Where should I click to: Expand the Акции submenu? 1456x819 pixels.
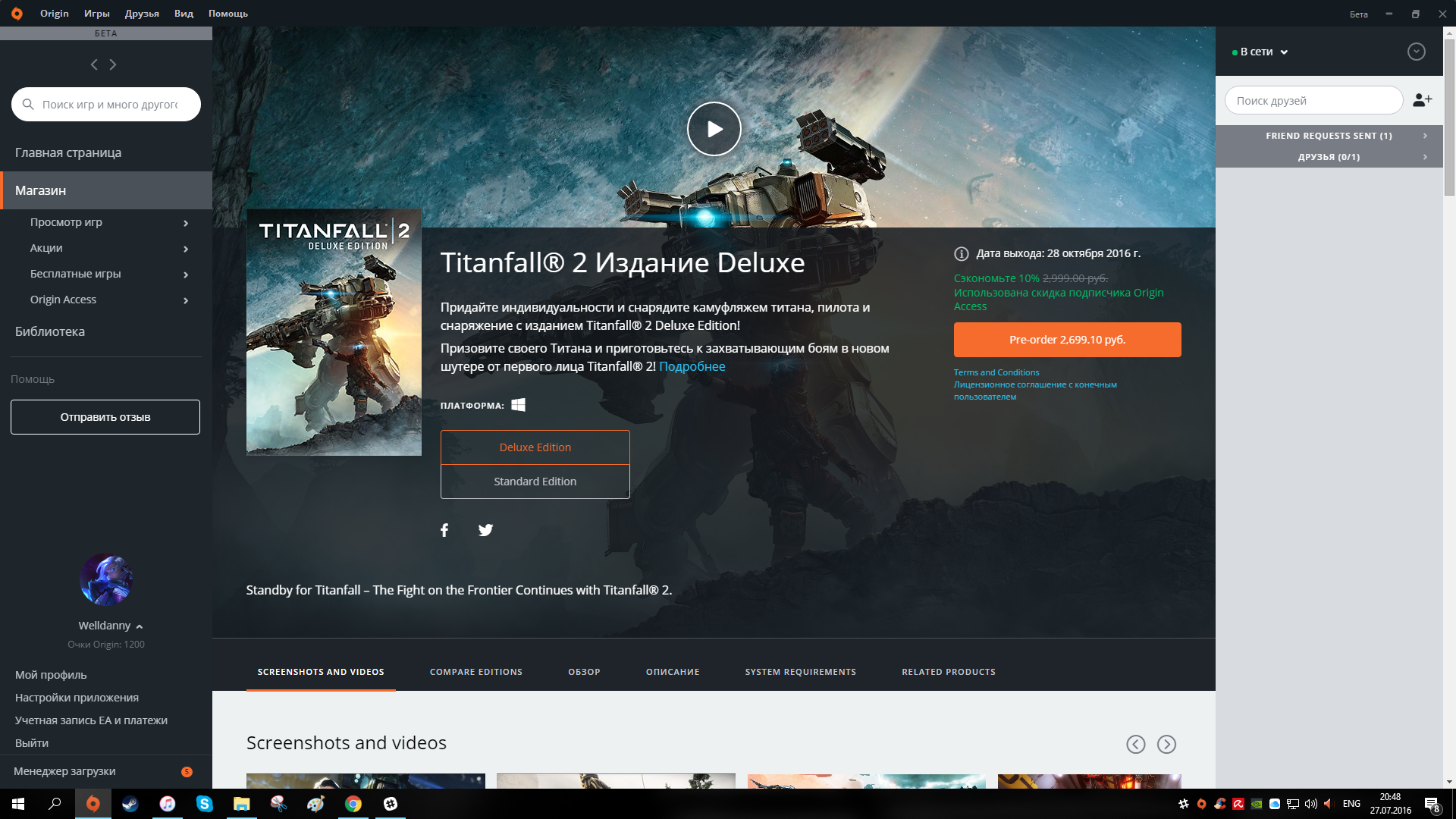(186, 249)
